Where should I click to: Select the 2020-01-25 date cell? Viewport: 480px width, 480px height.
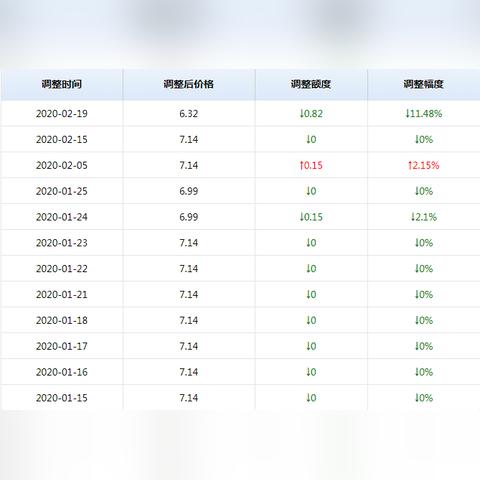(x=62, y=191)
